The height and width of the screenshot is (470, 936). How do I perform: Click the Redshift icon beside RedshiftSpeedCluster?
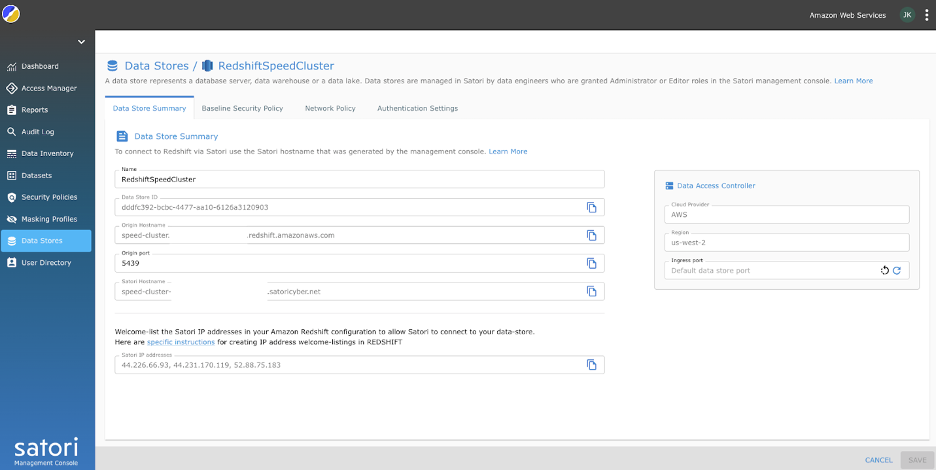coord(207,66)
